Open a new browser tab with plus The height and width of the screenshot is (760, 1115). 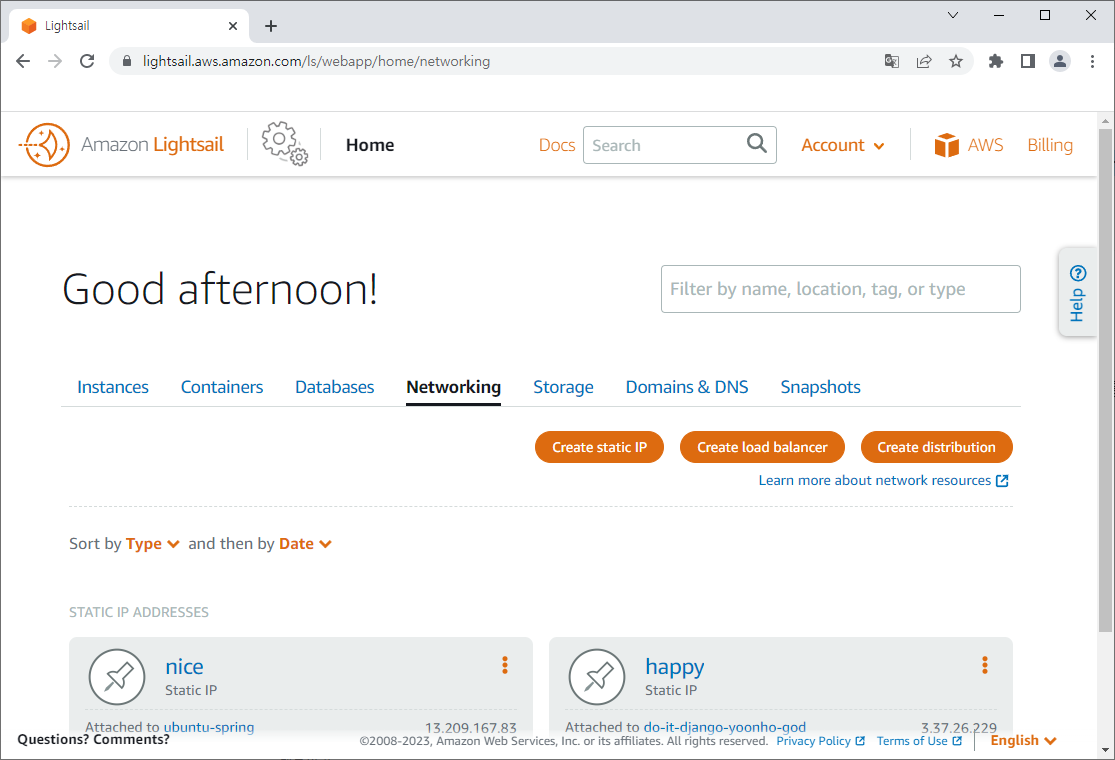pyautogui.click(x=271, y=26)
